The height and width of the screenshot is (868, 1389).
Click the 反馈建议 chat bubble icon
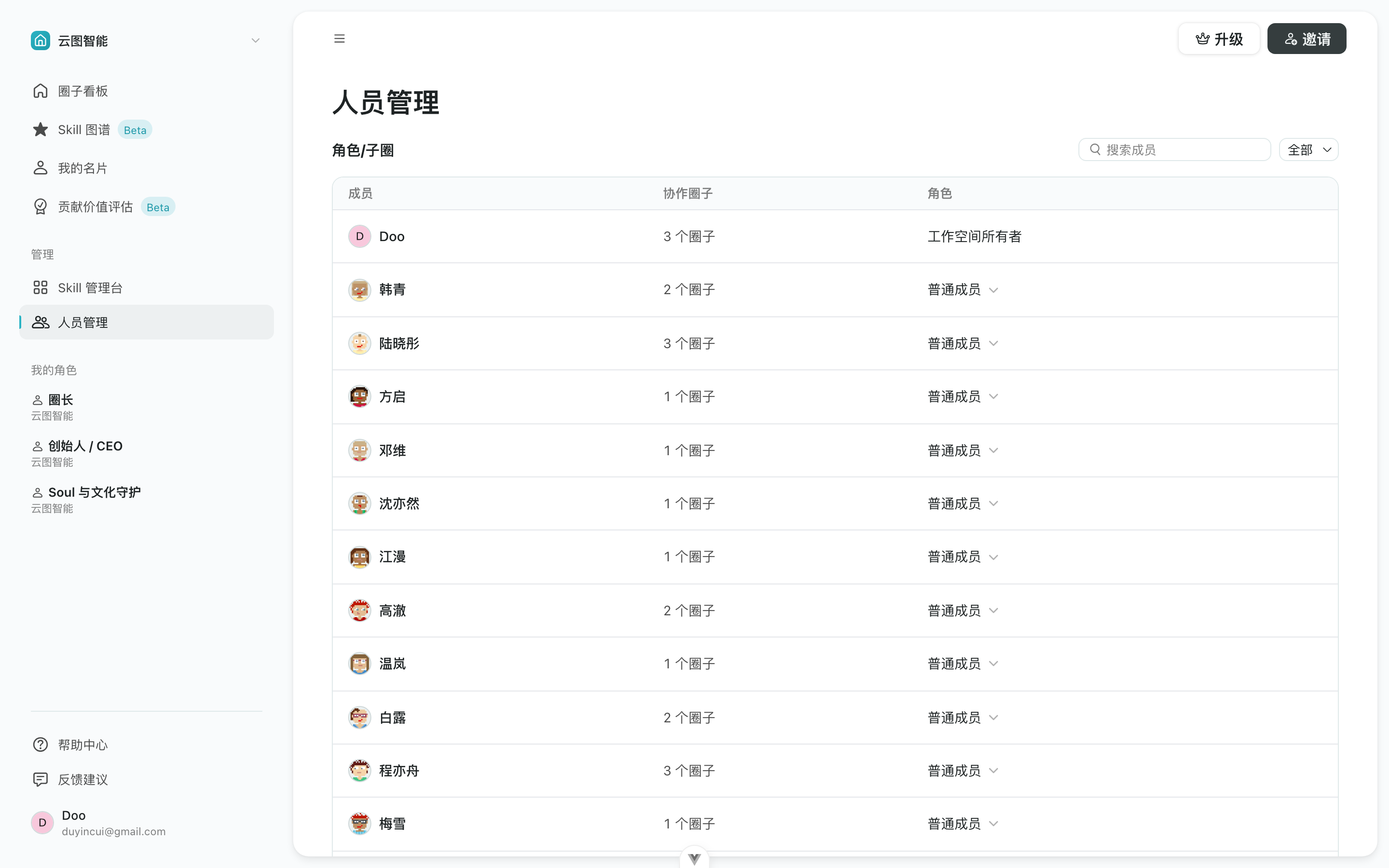tap(40, 780)
